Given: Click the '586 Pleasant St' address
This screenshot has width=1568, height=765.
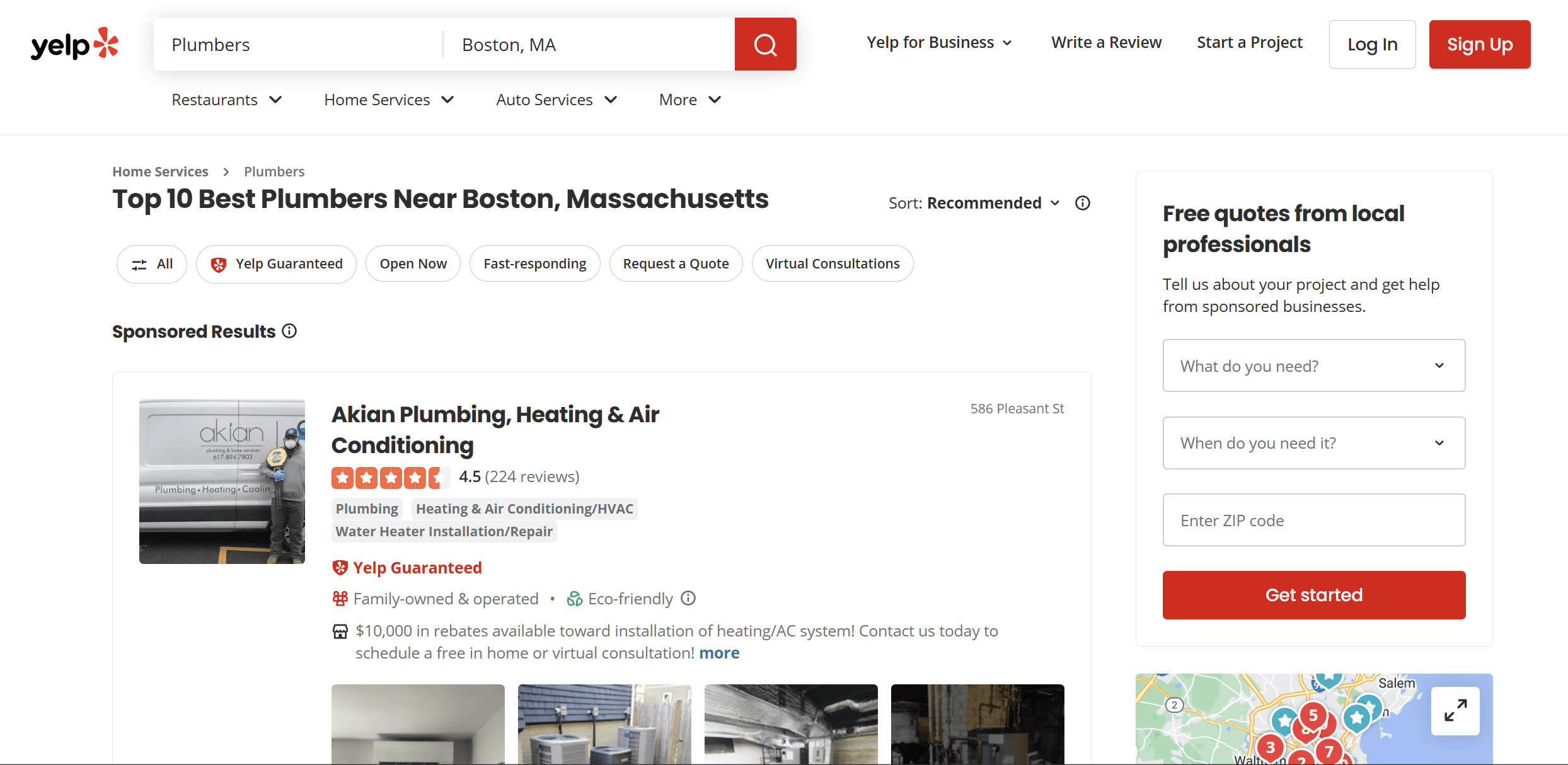Looking at the screenshot, I should point(1017,408).
